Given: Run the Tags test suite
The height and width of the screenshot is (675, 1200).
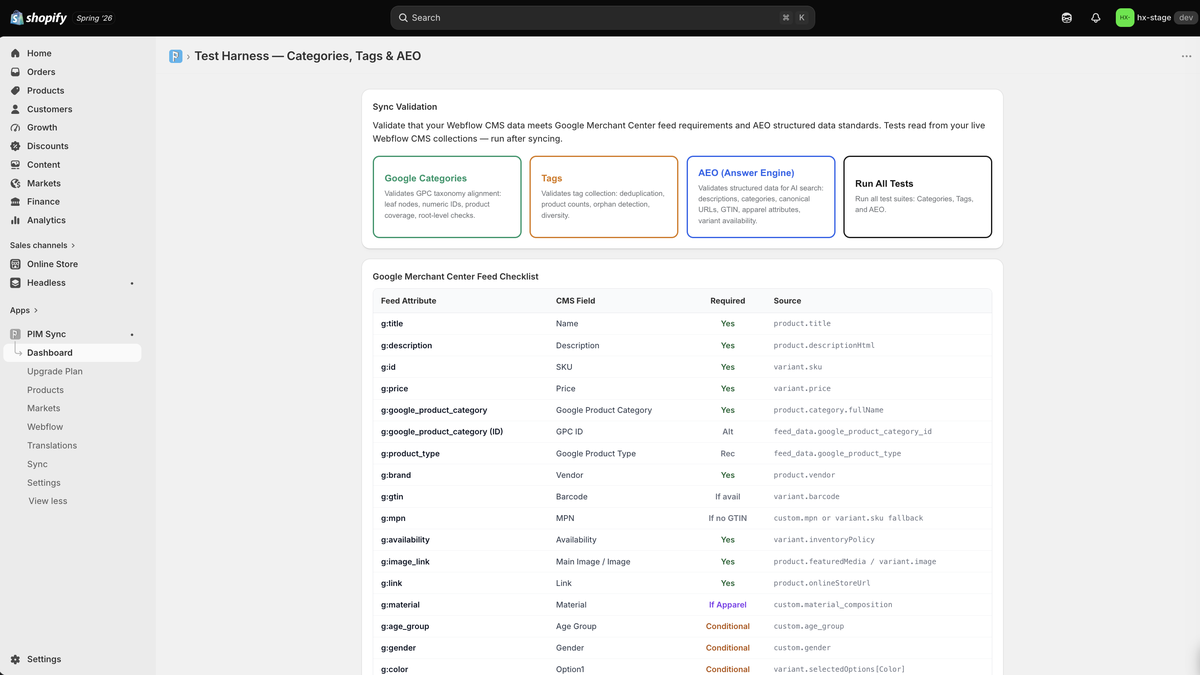Looking at the screenshot, I should (604, 197).
